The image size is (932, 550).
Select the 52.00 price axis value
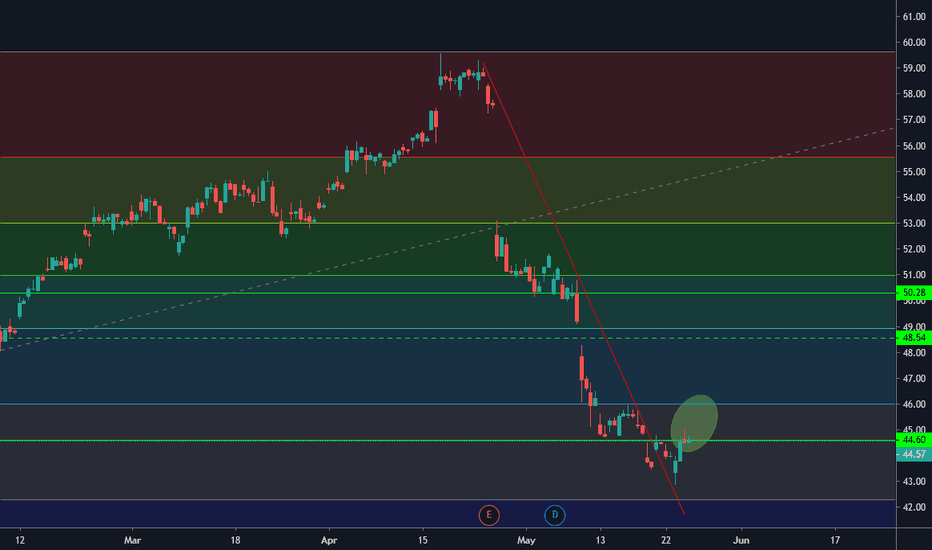coord(914,249)
